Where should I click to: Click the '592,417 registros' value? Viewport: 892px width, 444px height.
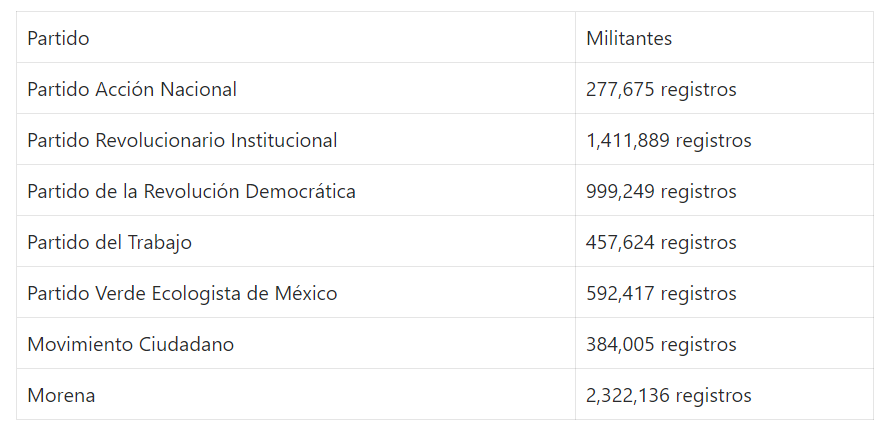tap(661, 293)
